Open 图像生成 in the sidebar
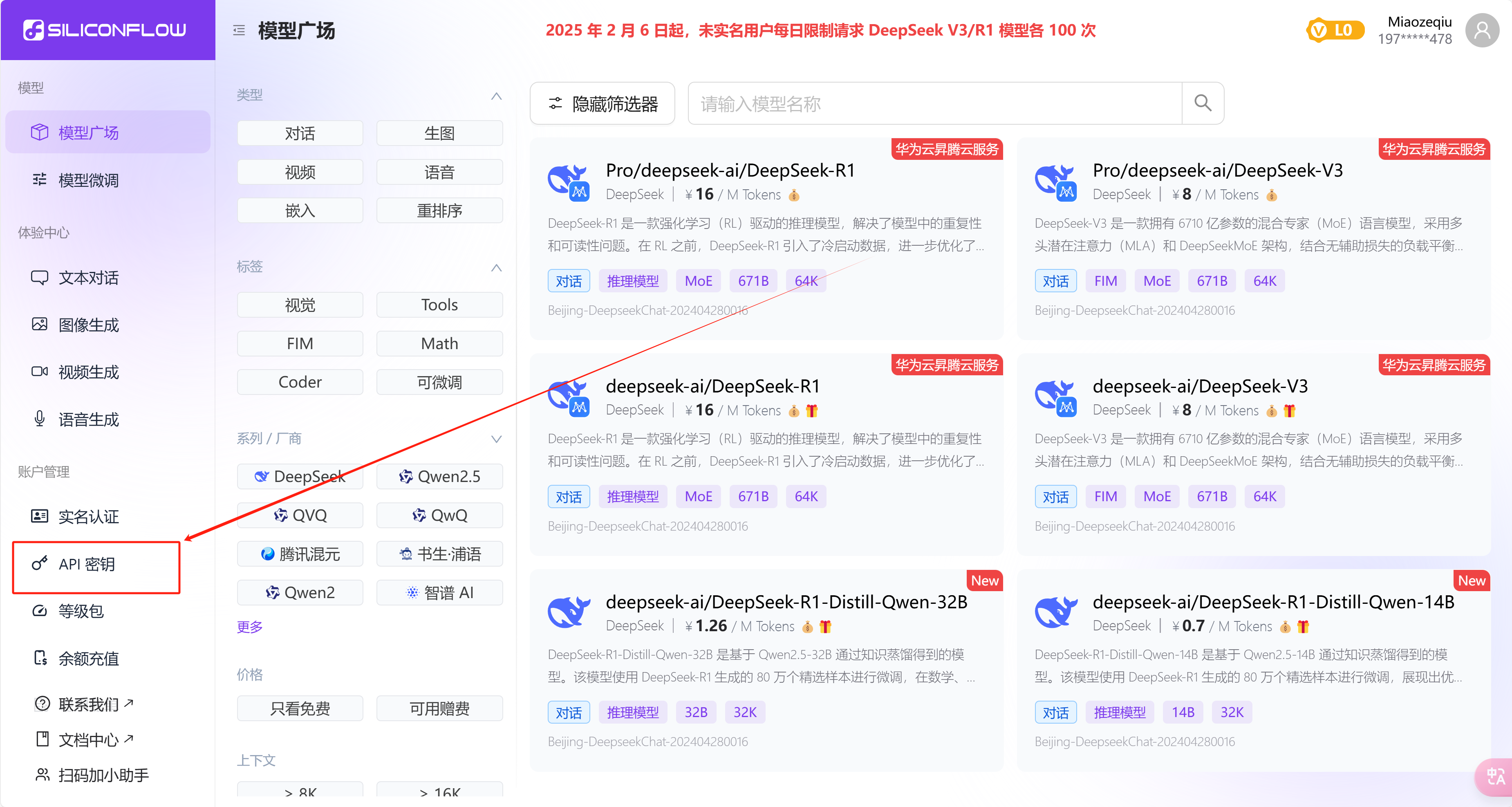Image resolution: width=1512 pixels, height=807 pixels. [x=88, y=325]
